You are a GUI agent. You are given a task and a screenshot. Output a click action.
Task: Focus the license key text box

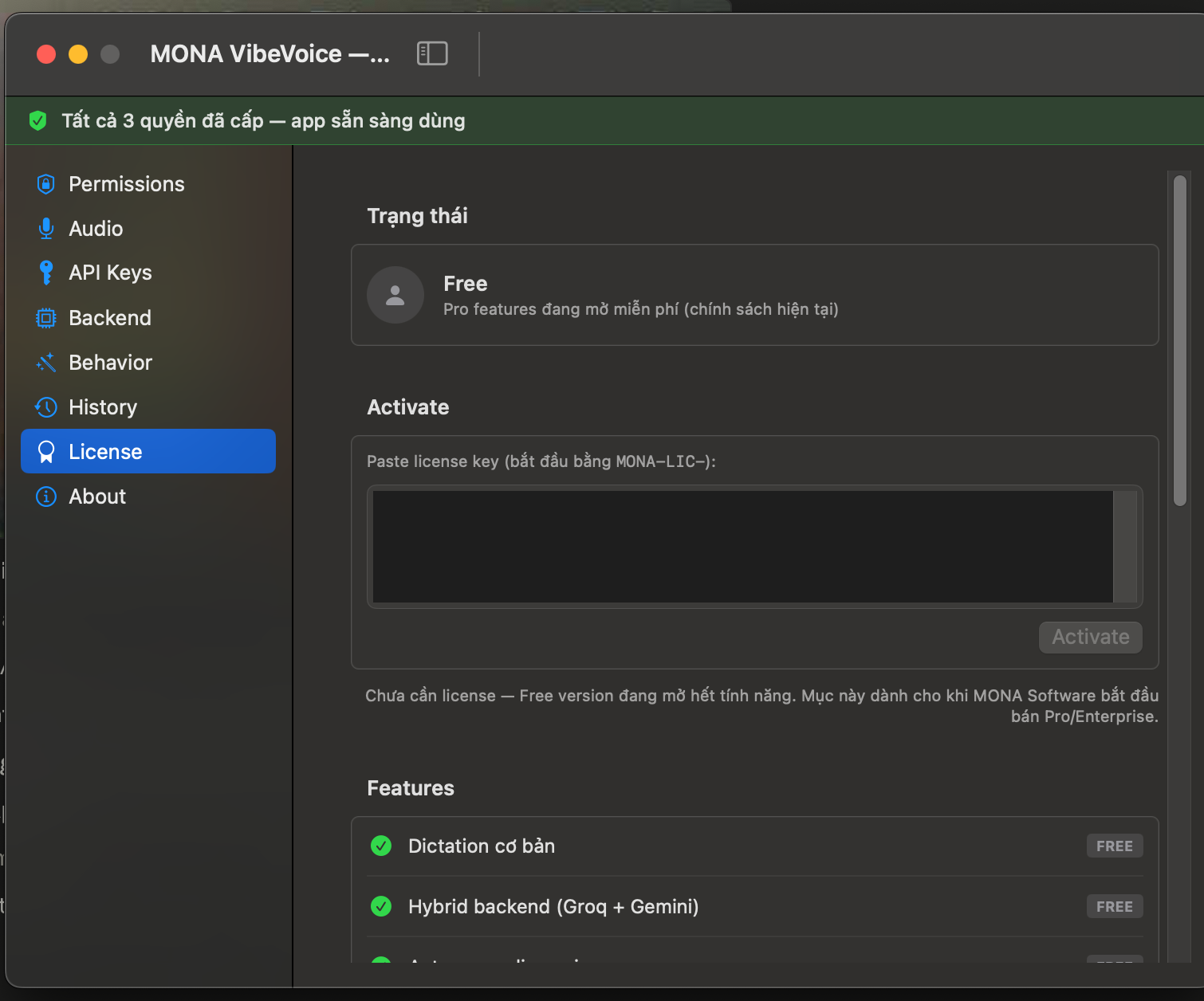[x=743, y=547]
